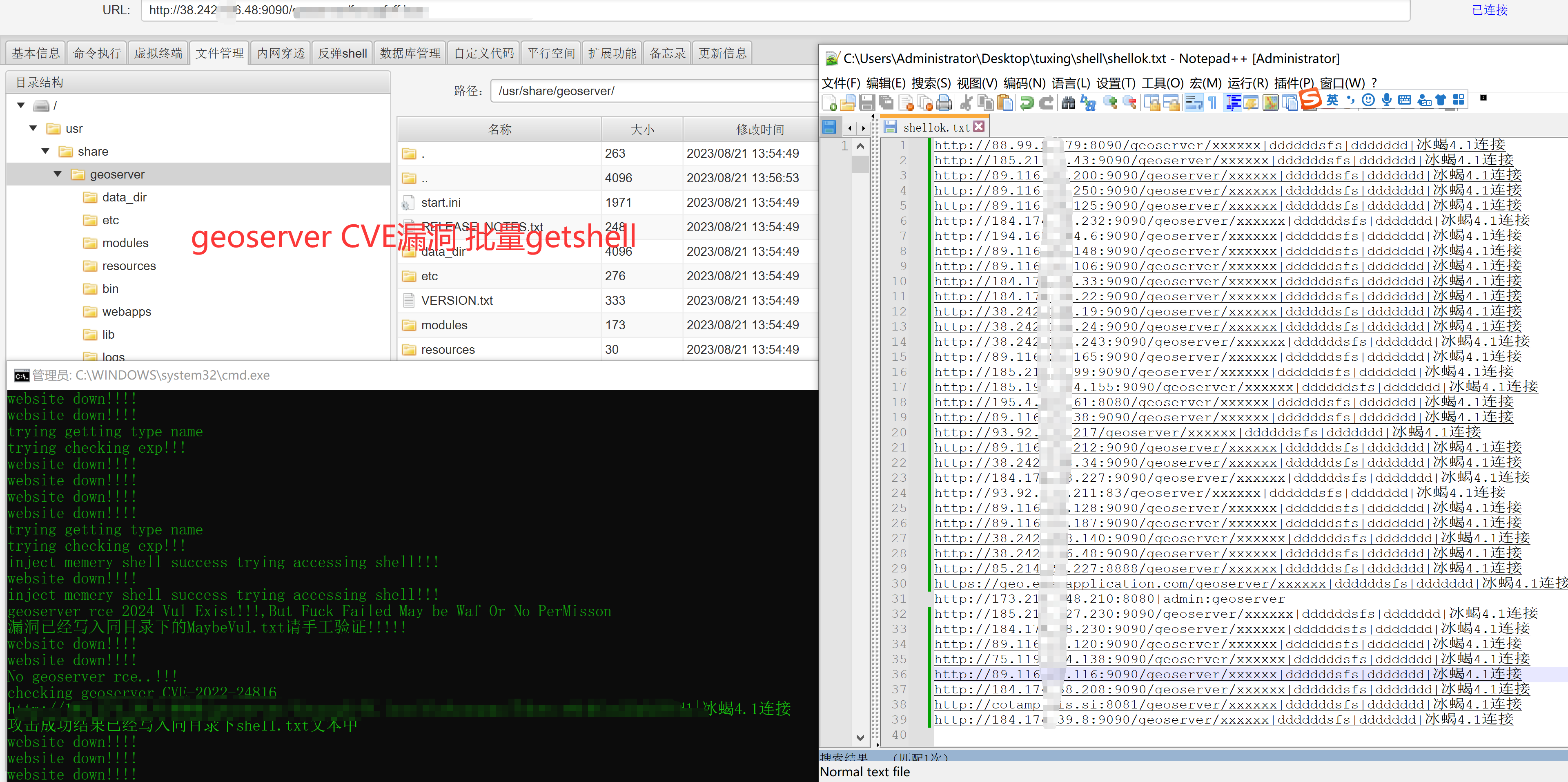Click scroll down arrow in Notepad++ left panel
This screenshot has height=782, width=1568.
coord(860,737)
